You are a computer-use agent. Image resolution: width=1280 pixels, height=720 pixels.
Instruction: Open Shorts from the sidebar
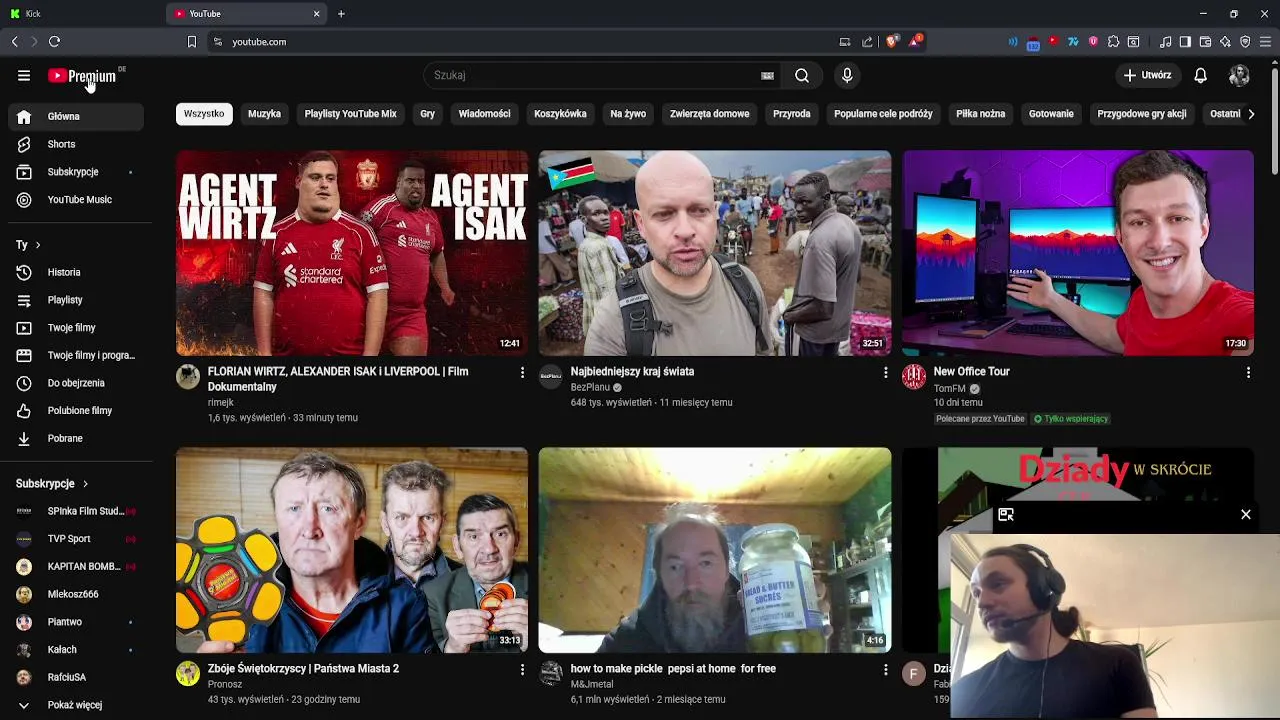[76, 144]
